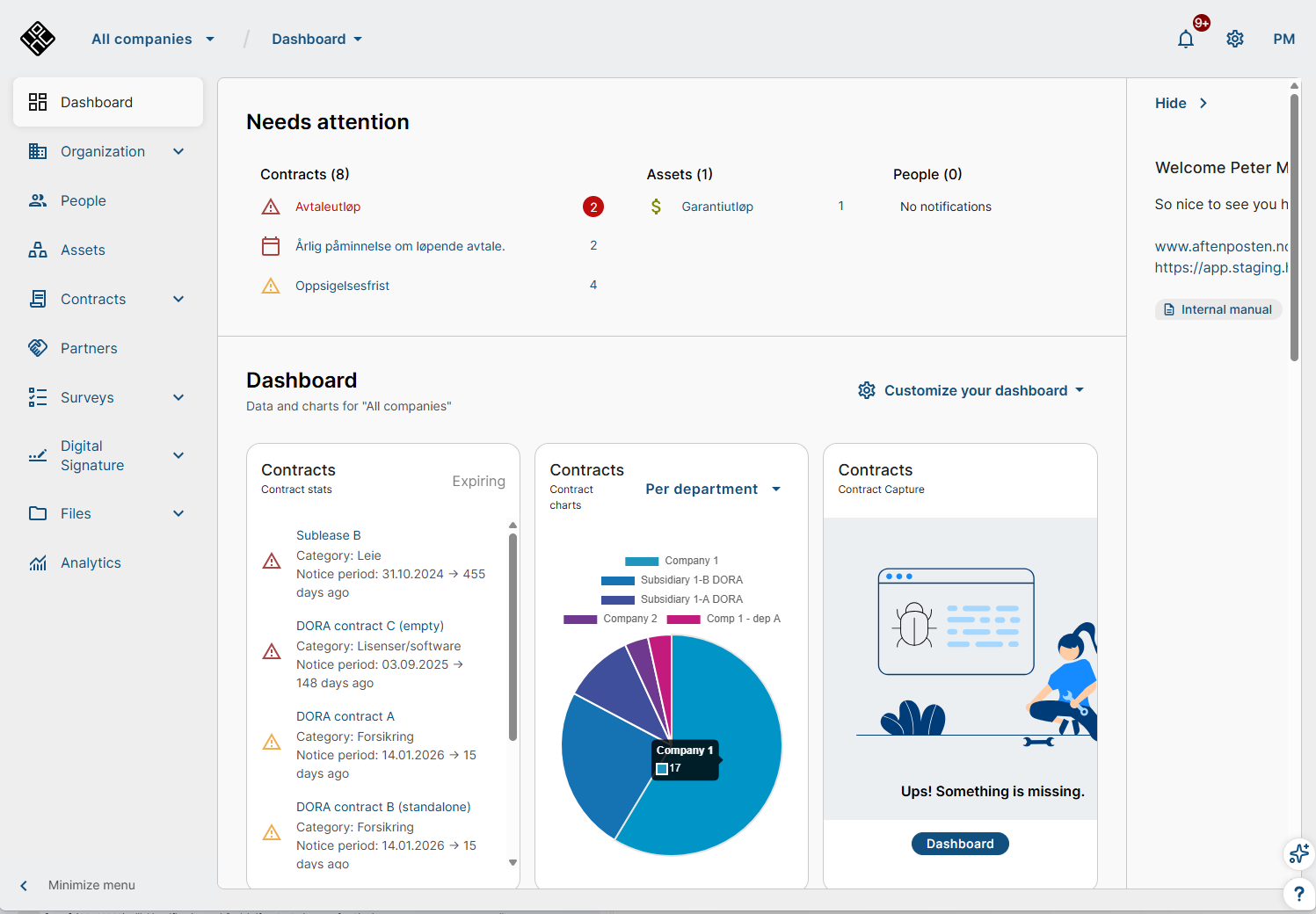
Task: Open the Per department chart dropdown
Action: point(713,490)
